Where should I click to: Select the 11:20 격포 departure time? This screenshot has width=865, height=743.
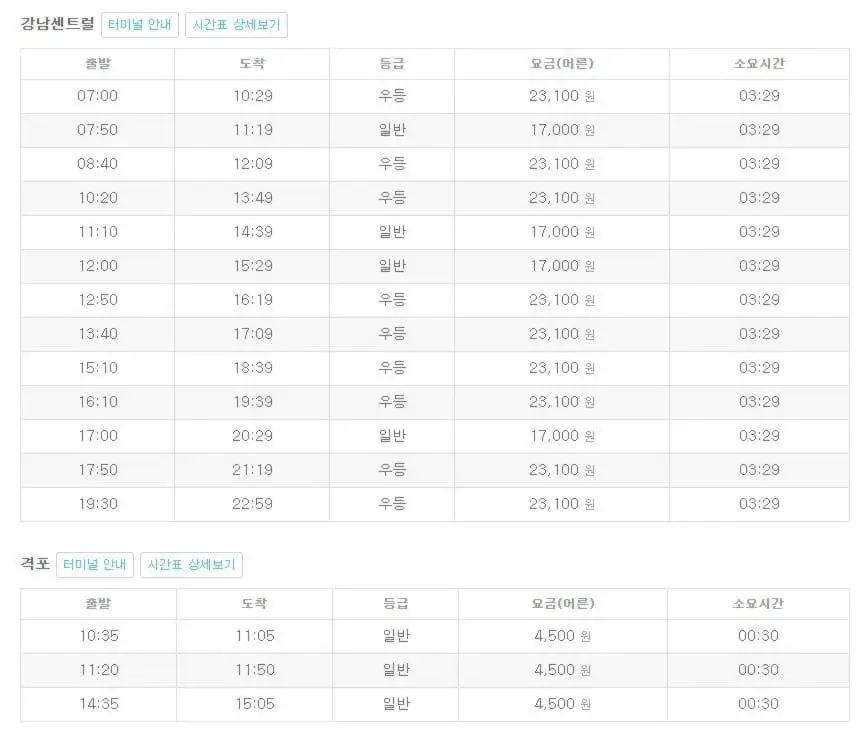[99, 670]
